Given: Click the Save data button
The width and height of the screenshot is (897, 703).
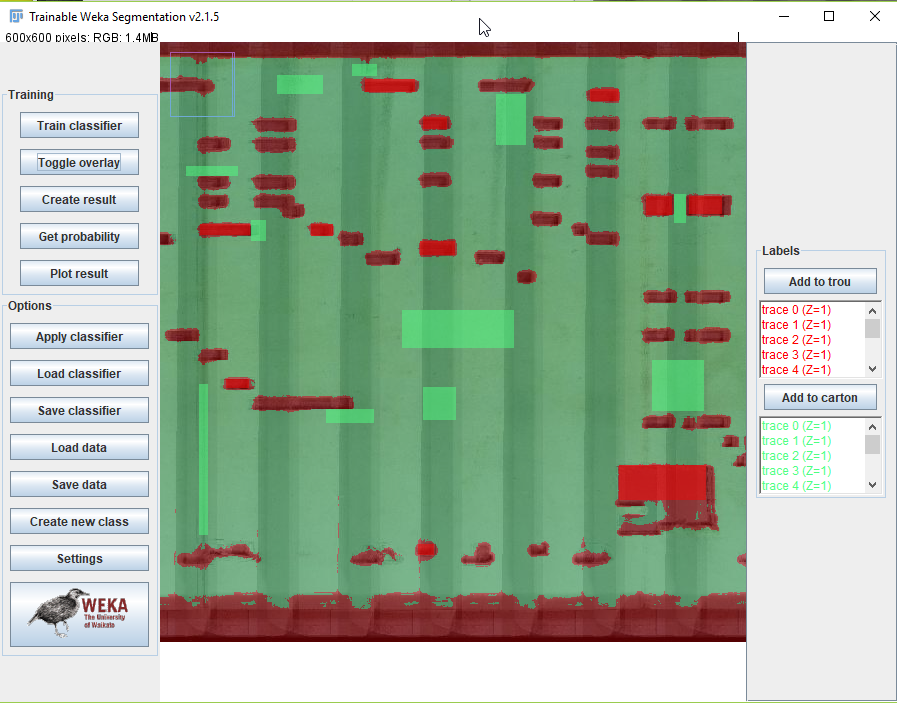Looking at the screenshot, I should point(79,485).
